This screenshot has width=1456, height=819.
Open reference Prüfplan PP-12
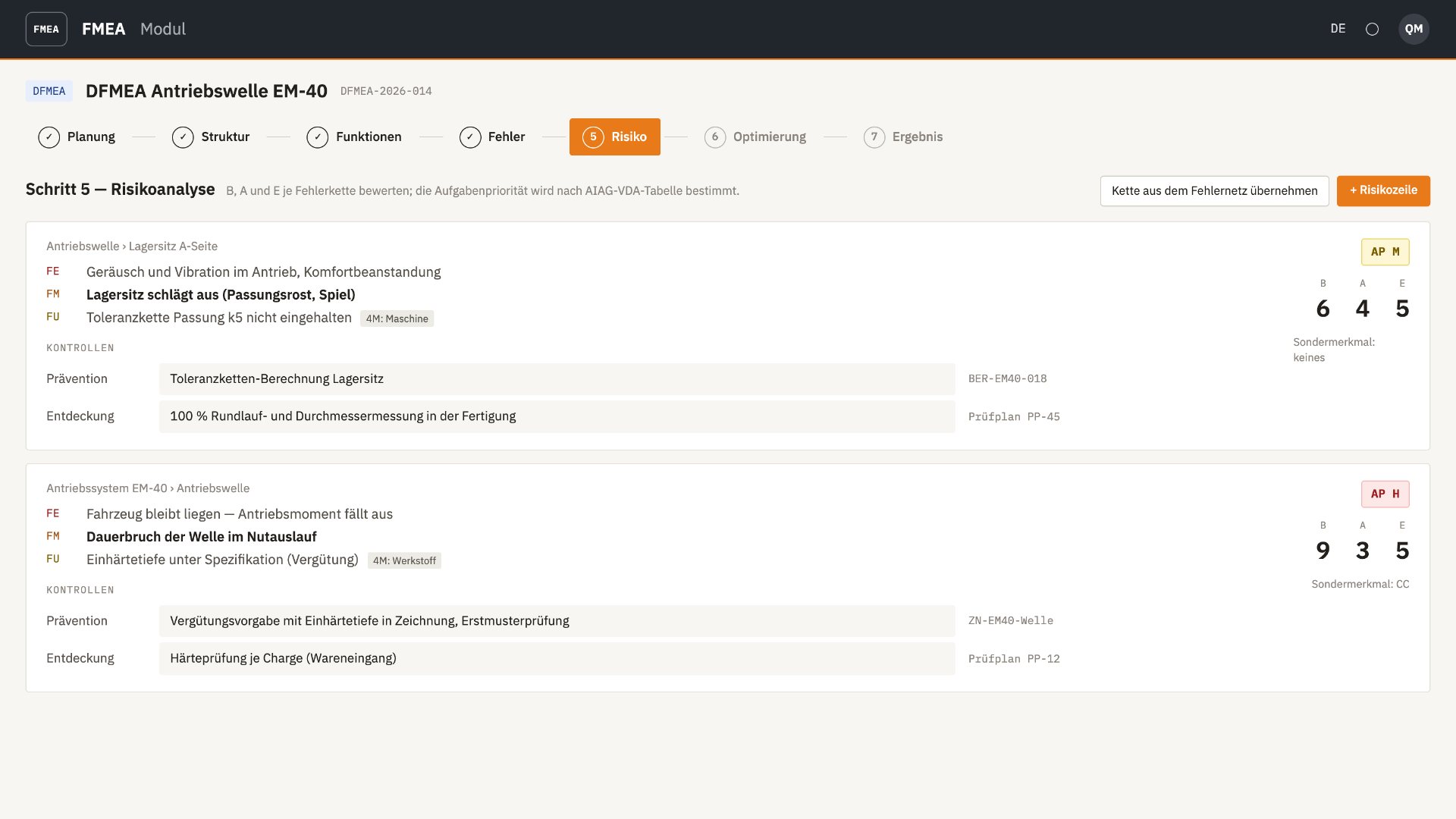pyautogui.click(x=1014, y=659)
